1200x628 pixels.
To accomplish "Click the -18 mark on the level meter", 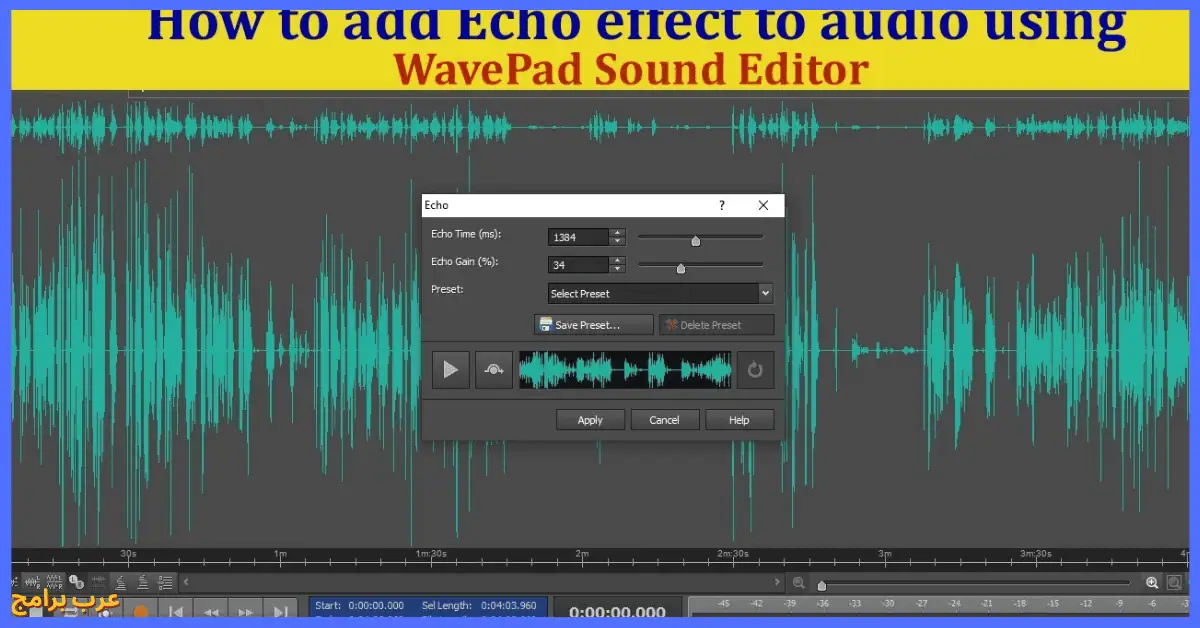I will pos(1021,603).
